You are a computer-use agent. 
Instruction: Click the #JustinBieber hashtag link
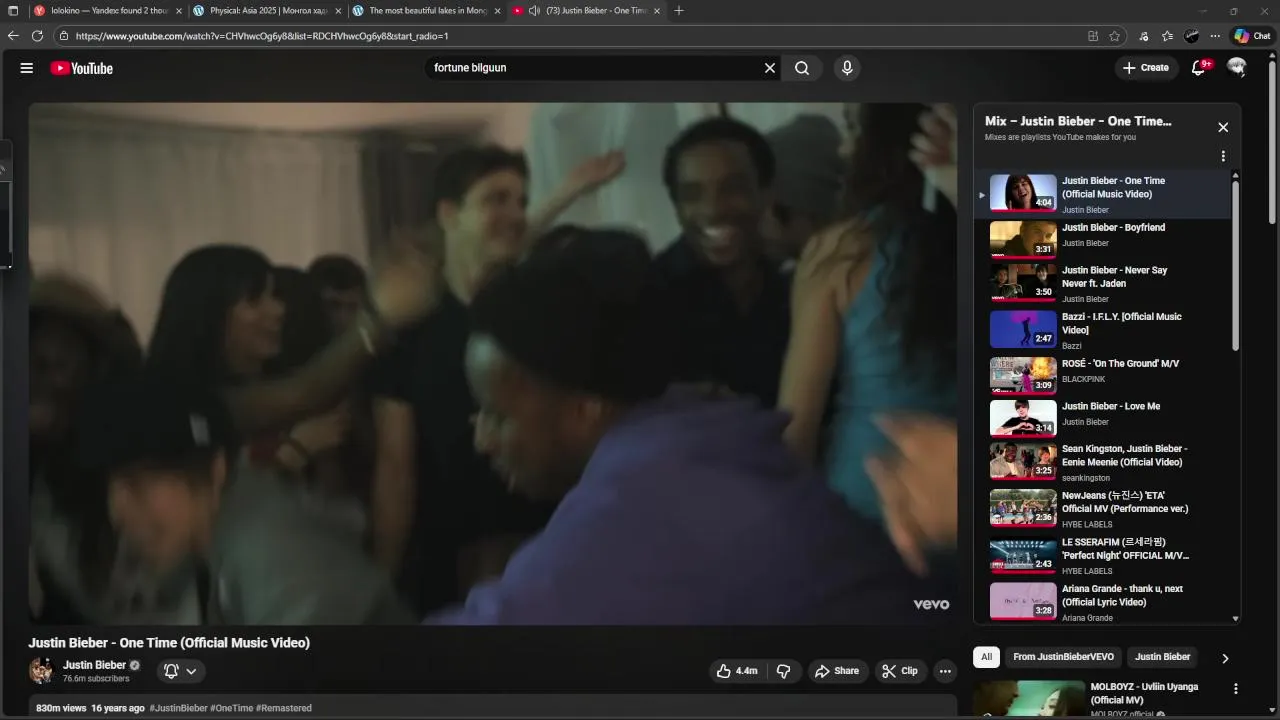178,708
